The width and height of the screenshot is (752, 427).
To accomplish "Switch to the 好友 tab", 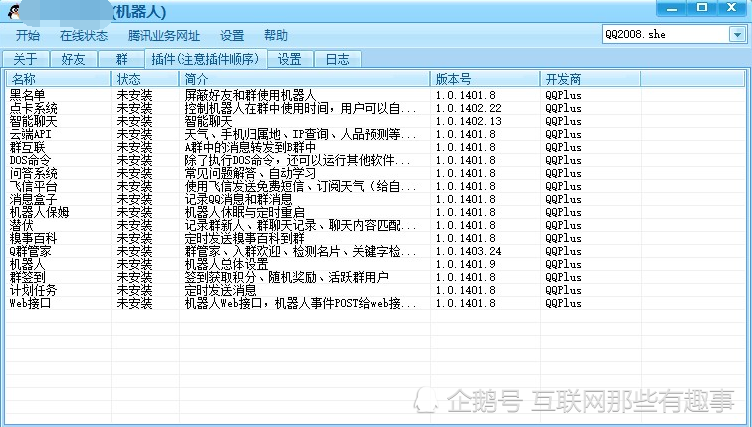I will (x=73, y=59).
